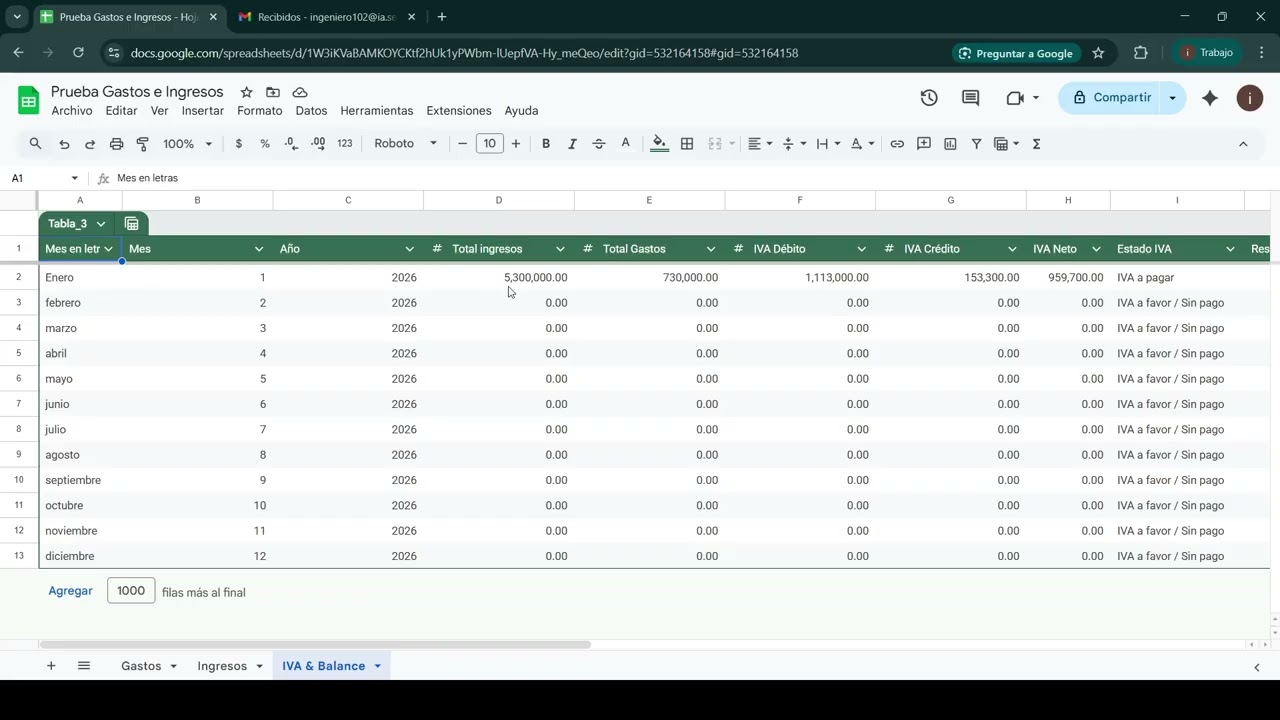Open the Share options arrow

[1173, 98]
